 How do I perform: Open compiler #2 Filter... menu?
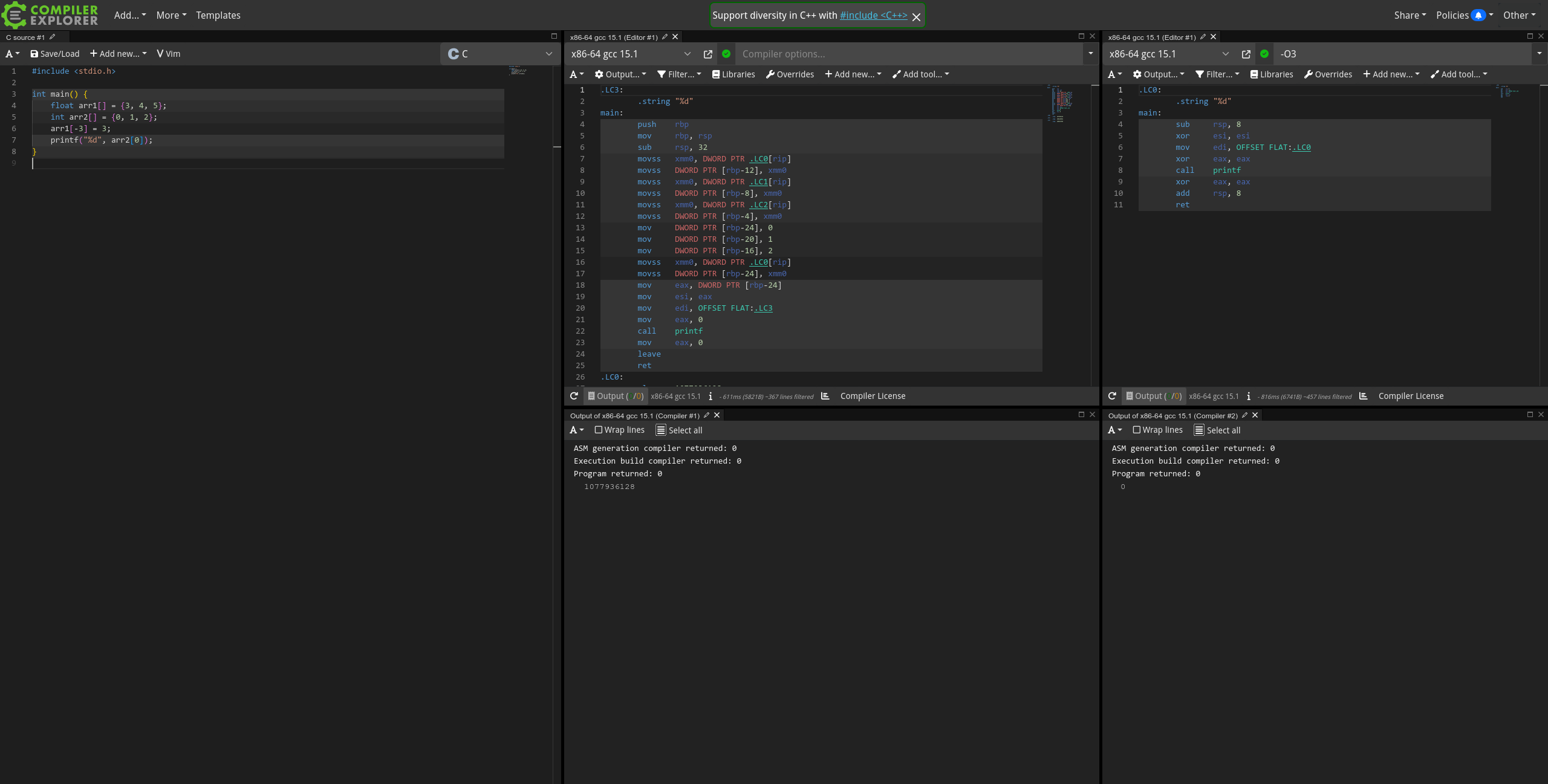coord(1217,74)
